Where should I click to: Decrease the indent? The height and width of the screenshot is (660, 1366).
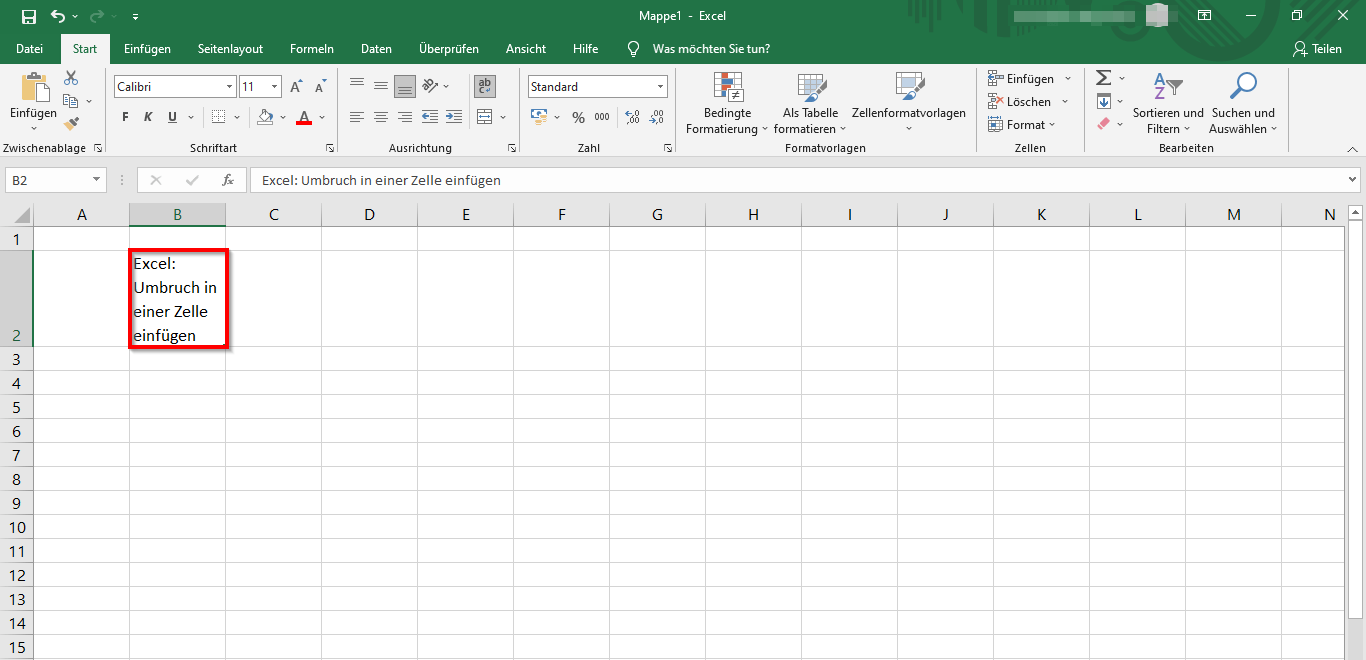pyautogui.click(x=430, y=117)
